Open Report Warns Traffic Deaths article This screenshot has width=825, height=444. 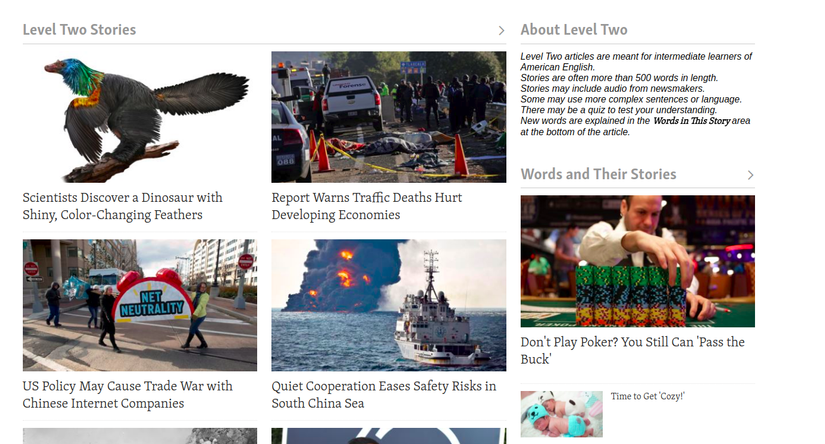pyautogui.click(x=367, y=206)
